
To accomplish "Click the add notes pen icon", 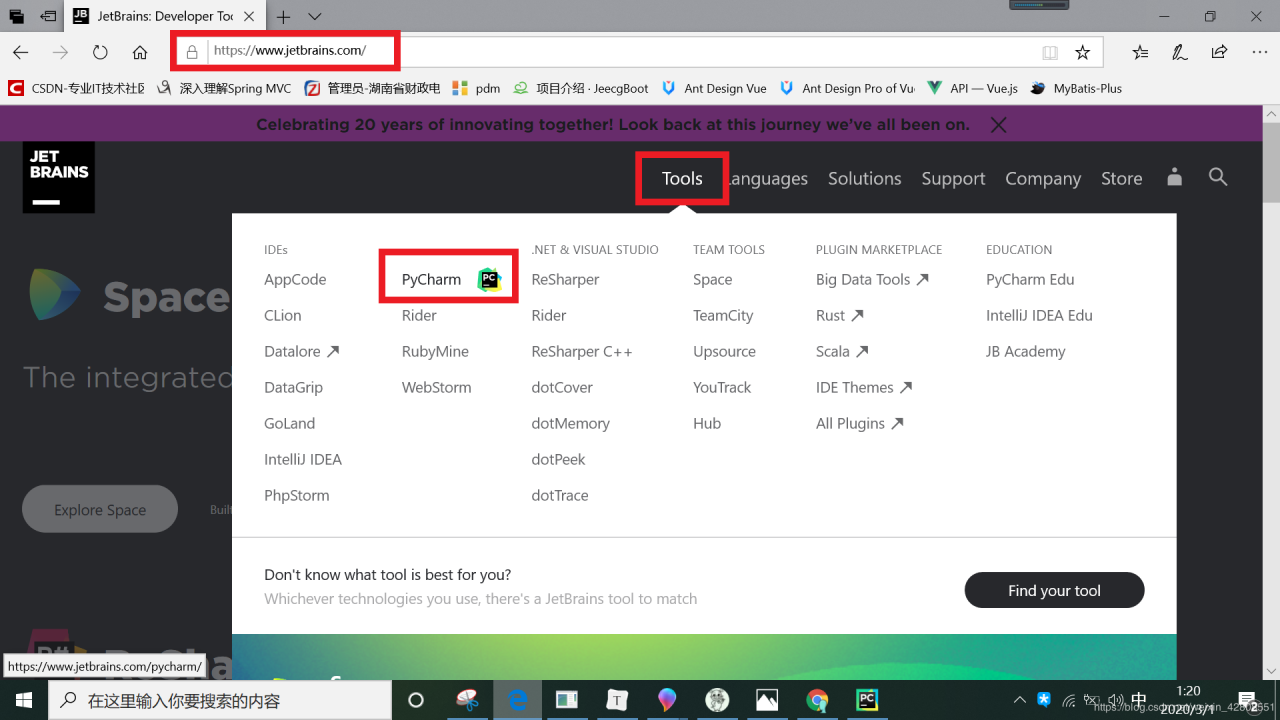I will coord(1180,52).
